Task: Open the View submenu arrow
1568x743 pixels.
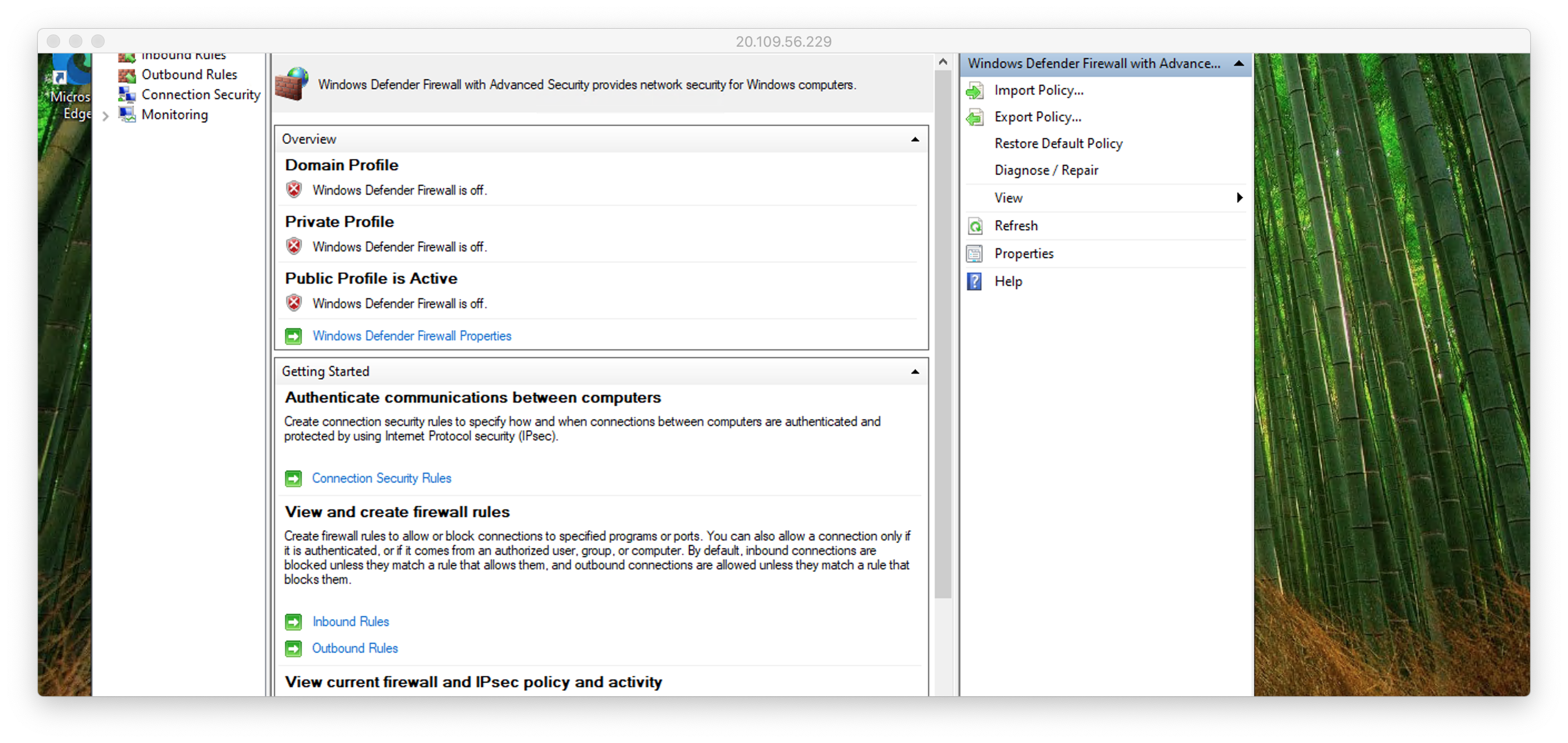Action: coord(1239,198)
